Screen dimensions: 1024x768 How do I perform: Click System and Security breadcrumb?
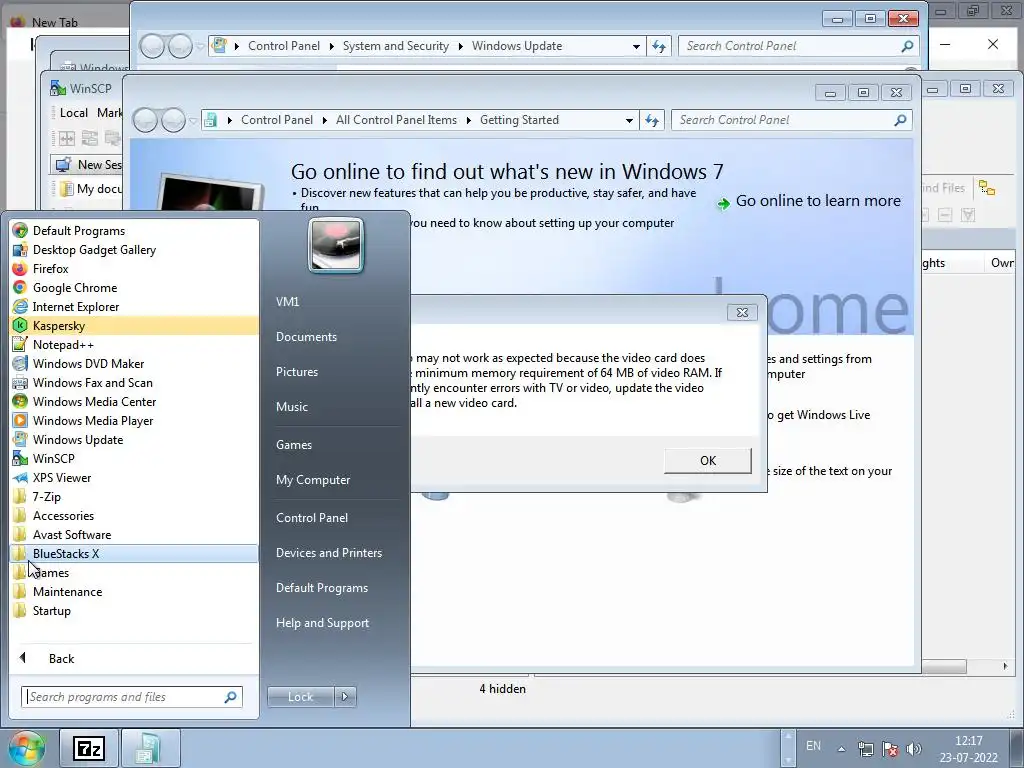click(x=396, y=46)
